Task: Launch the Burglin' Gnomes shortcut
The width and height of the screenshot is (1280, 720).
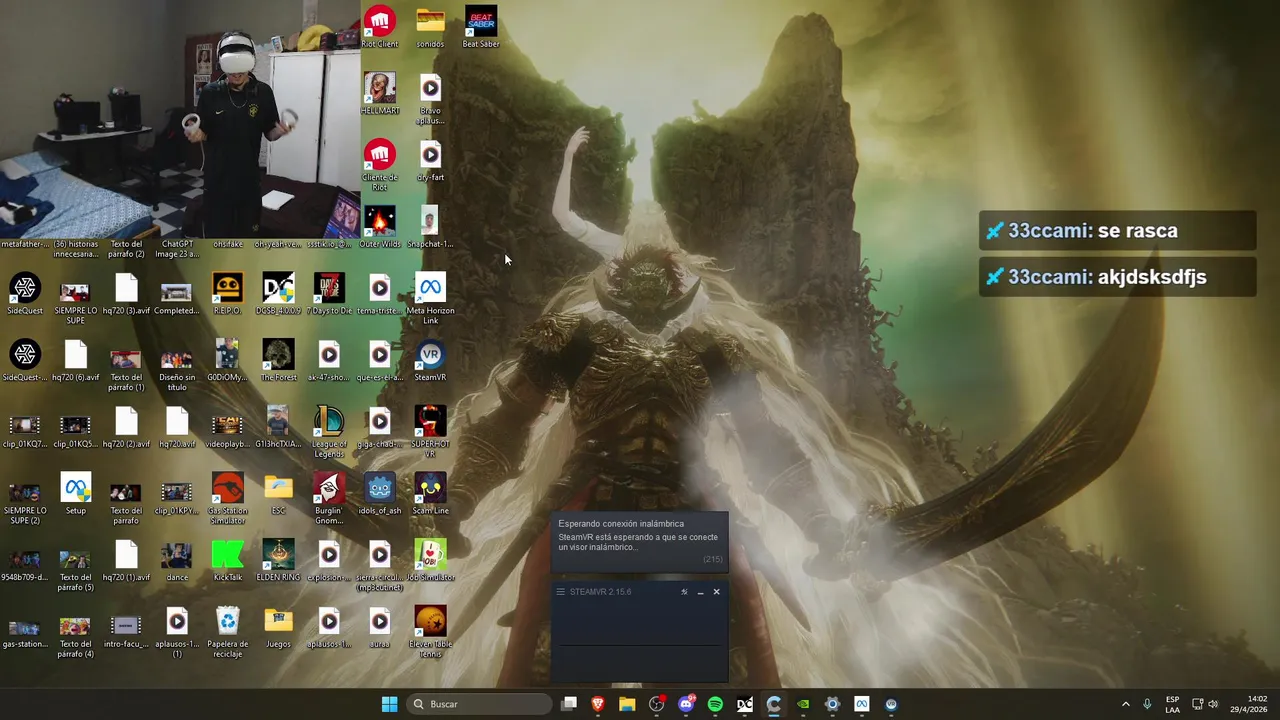Action: click(329, 498)
